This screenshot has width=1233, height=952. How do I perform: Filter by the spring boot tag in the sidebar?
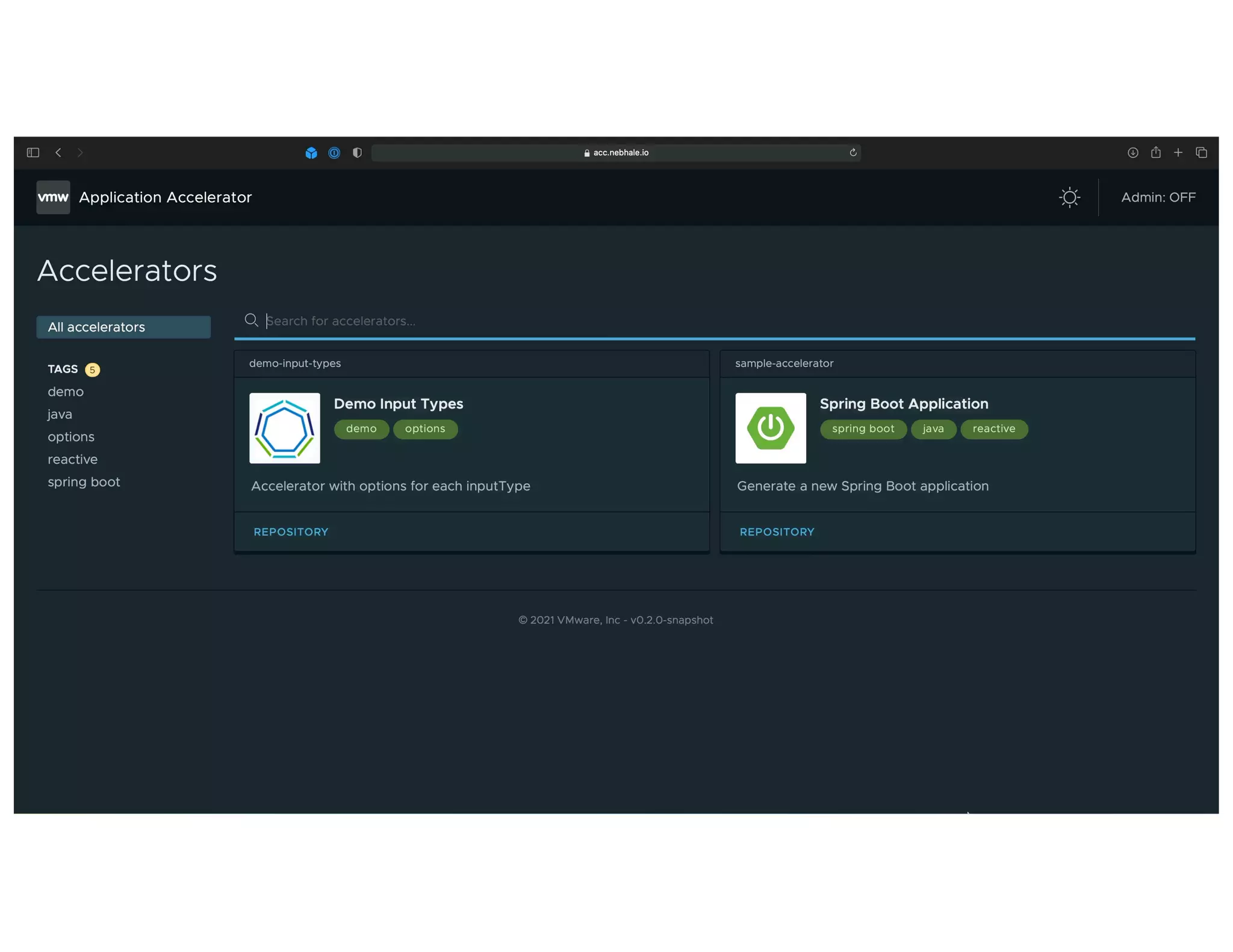(84, 483)
